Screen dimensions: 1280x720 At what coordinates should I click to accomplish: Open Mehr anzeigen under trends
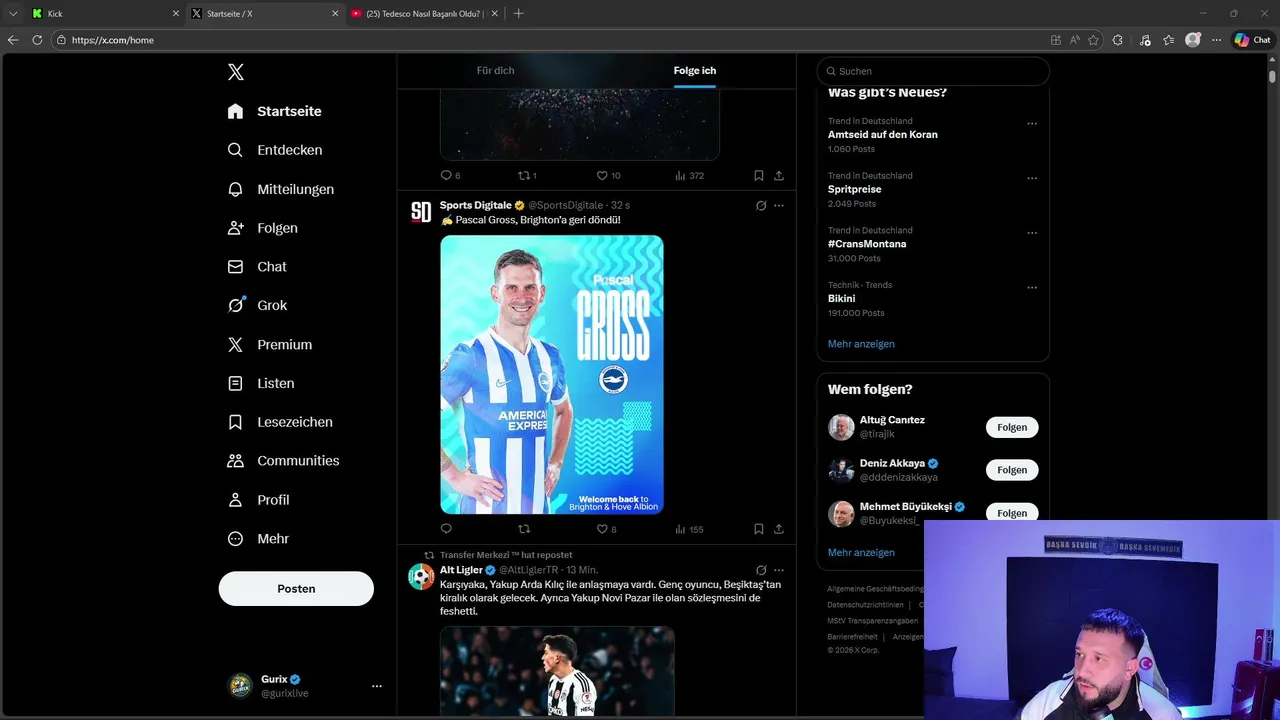861,344
